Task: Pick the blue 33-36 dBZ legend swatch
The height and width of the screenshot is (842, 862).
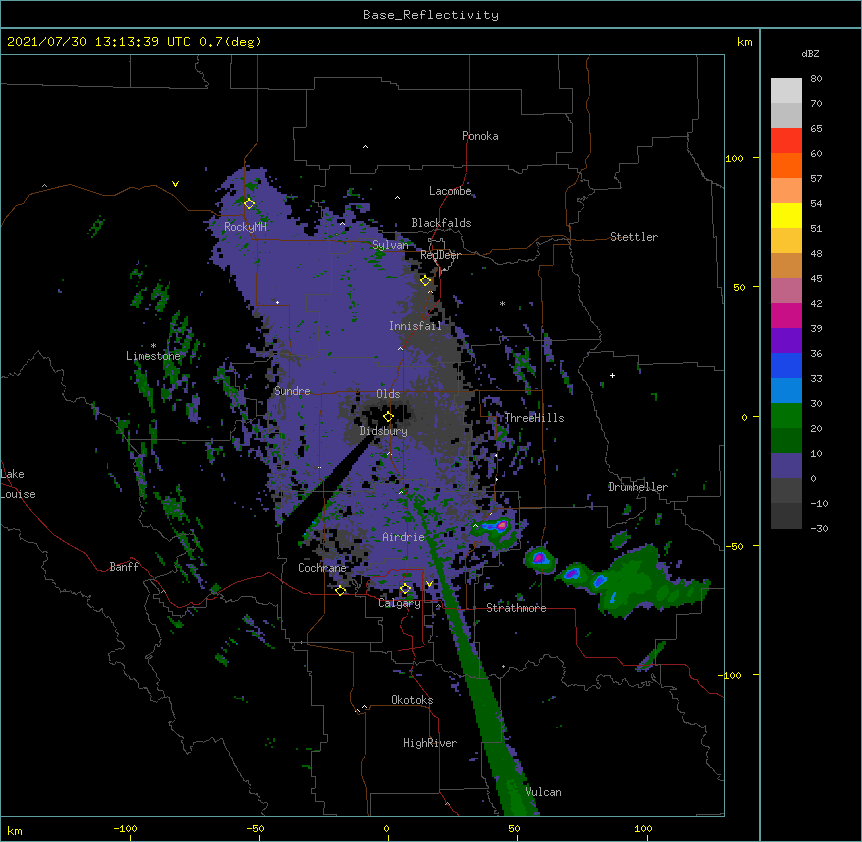Action: pos(786,365)
